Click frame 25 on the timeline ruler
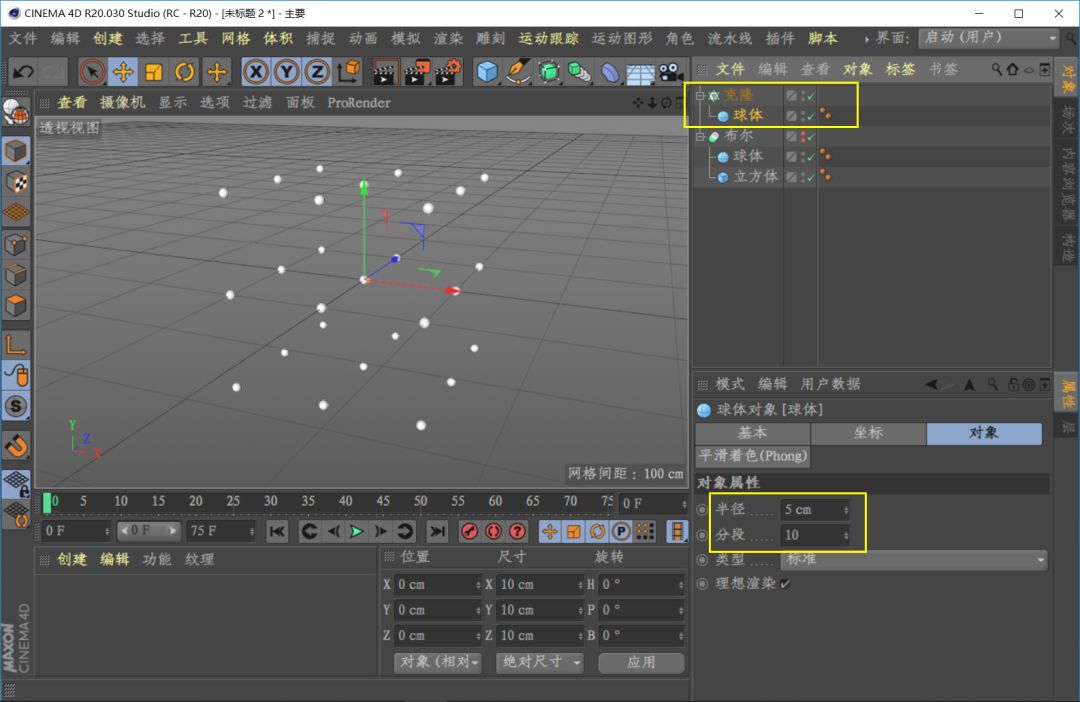Viewport: 1080px width, 702px height. tap(233, 501)
